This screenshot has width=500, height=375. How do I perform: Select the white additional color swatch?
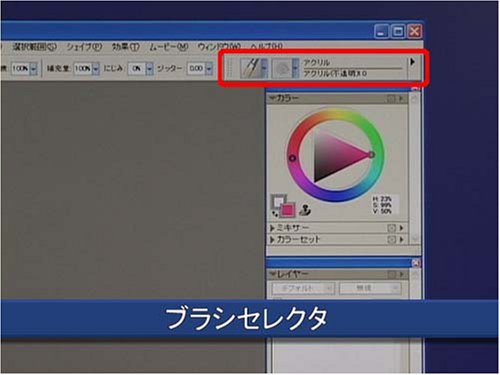click(277, 201)
